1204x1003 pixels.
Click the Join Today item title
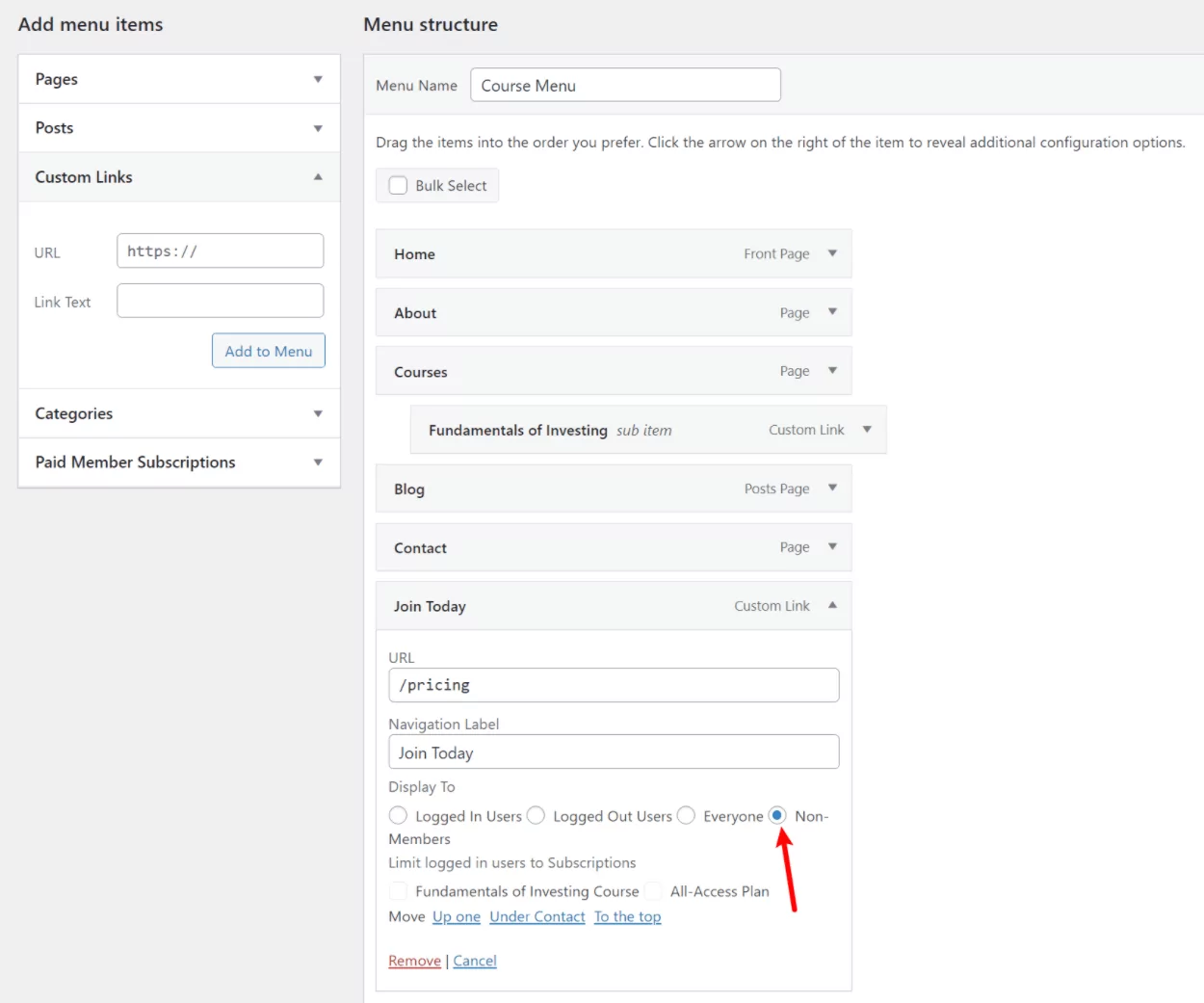(x=430, y=606)
